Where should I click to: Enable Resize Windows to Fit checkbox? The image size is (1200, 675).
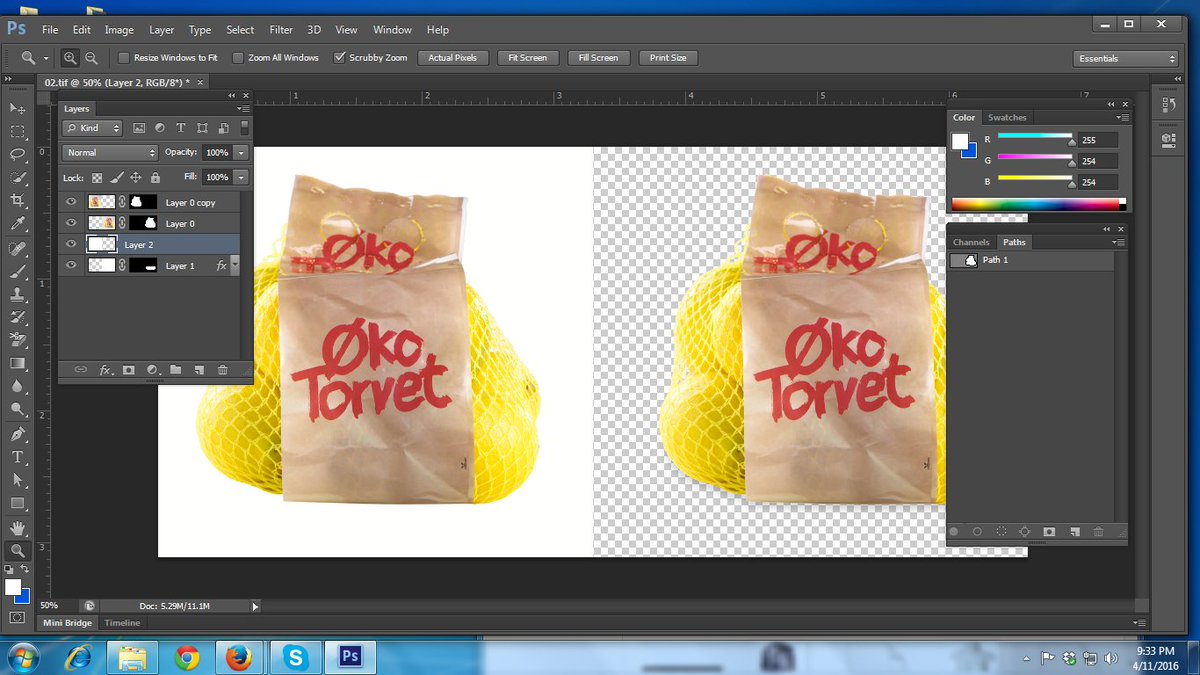pos(124,58)
